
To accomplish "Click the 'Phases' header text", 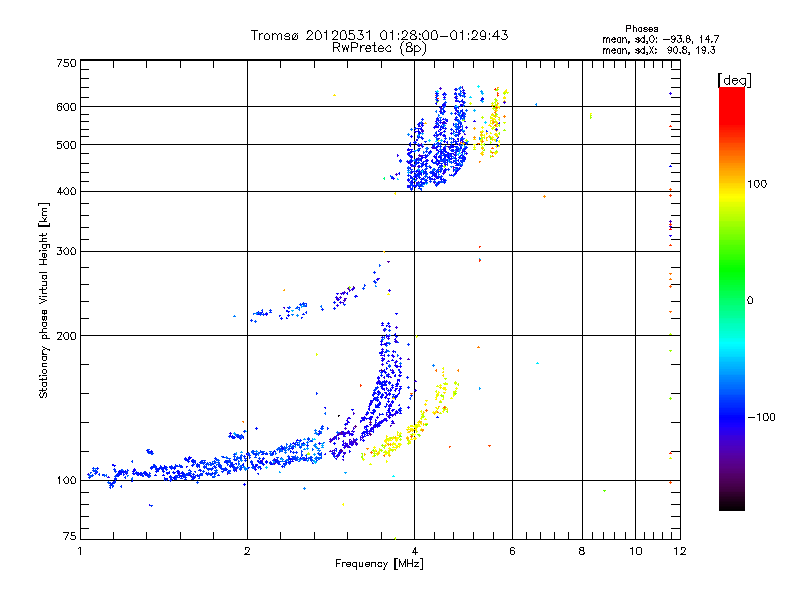I will [x=641, y=29].
